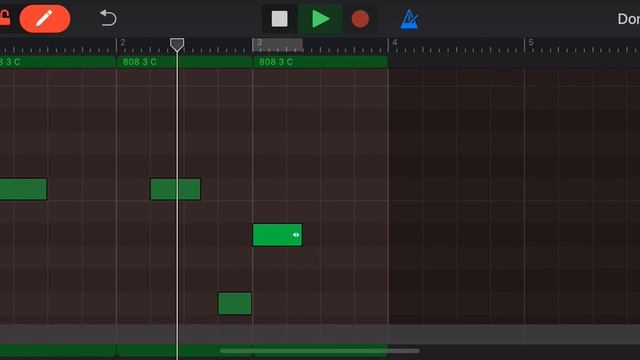Tap the gray velocity strip below the grid
The image size is (640, 360).
320,335
